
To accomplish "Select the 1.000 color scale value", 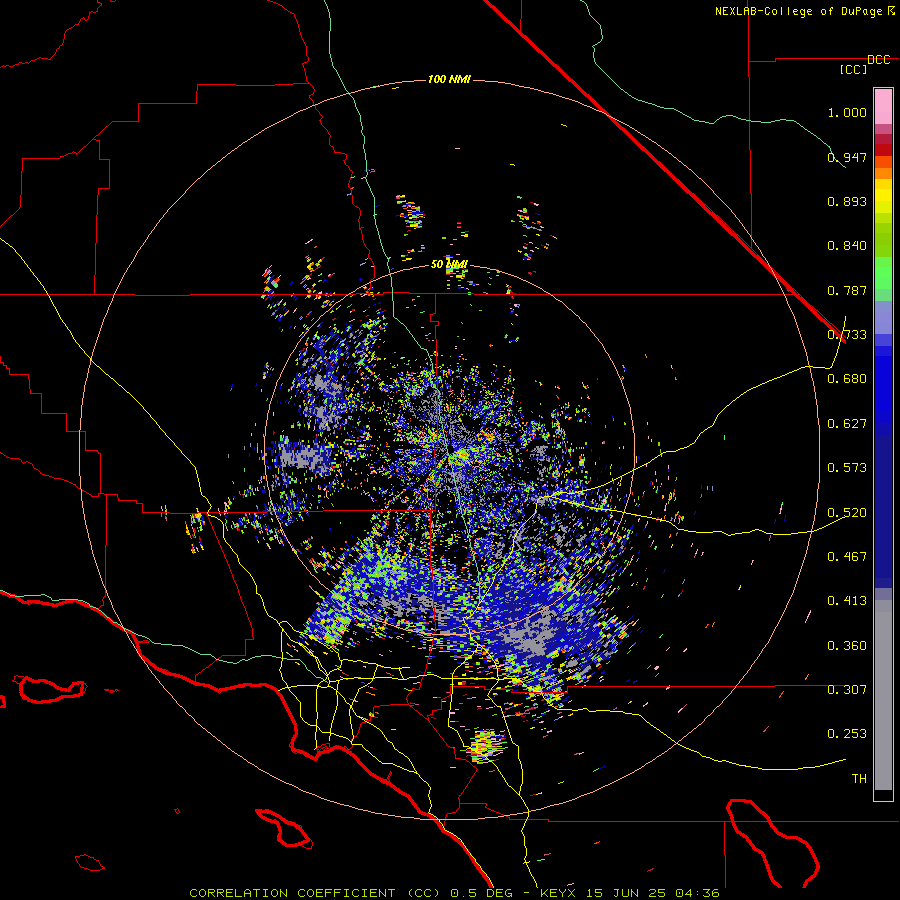I will (x=847, y=112).
